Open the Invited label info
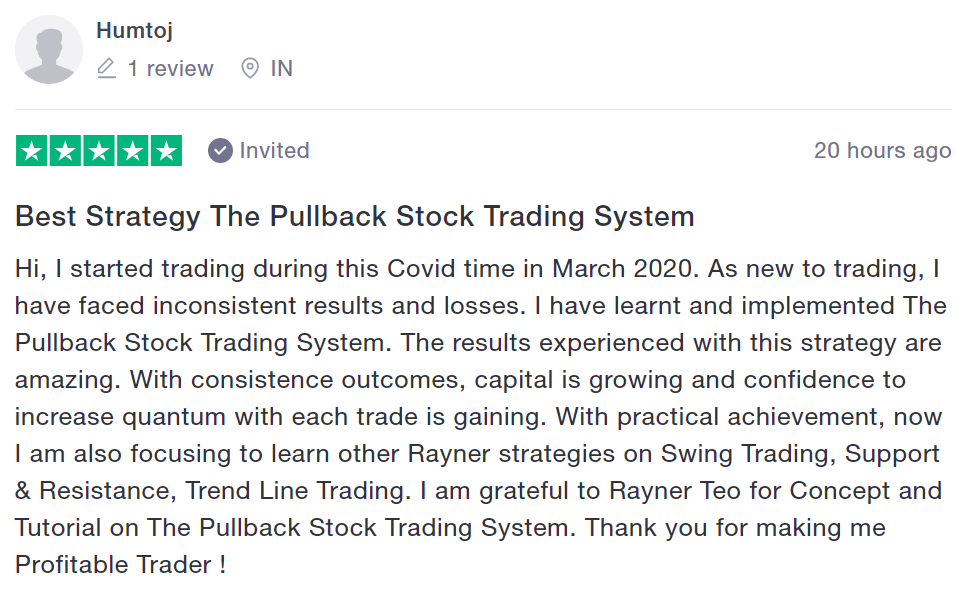977x593 pixels. pyautogui.click(x=274, y=151)
